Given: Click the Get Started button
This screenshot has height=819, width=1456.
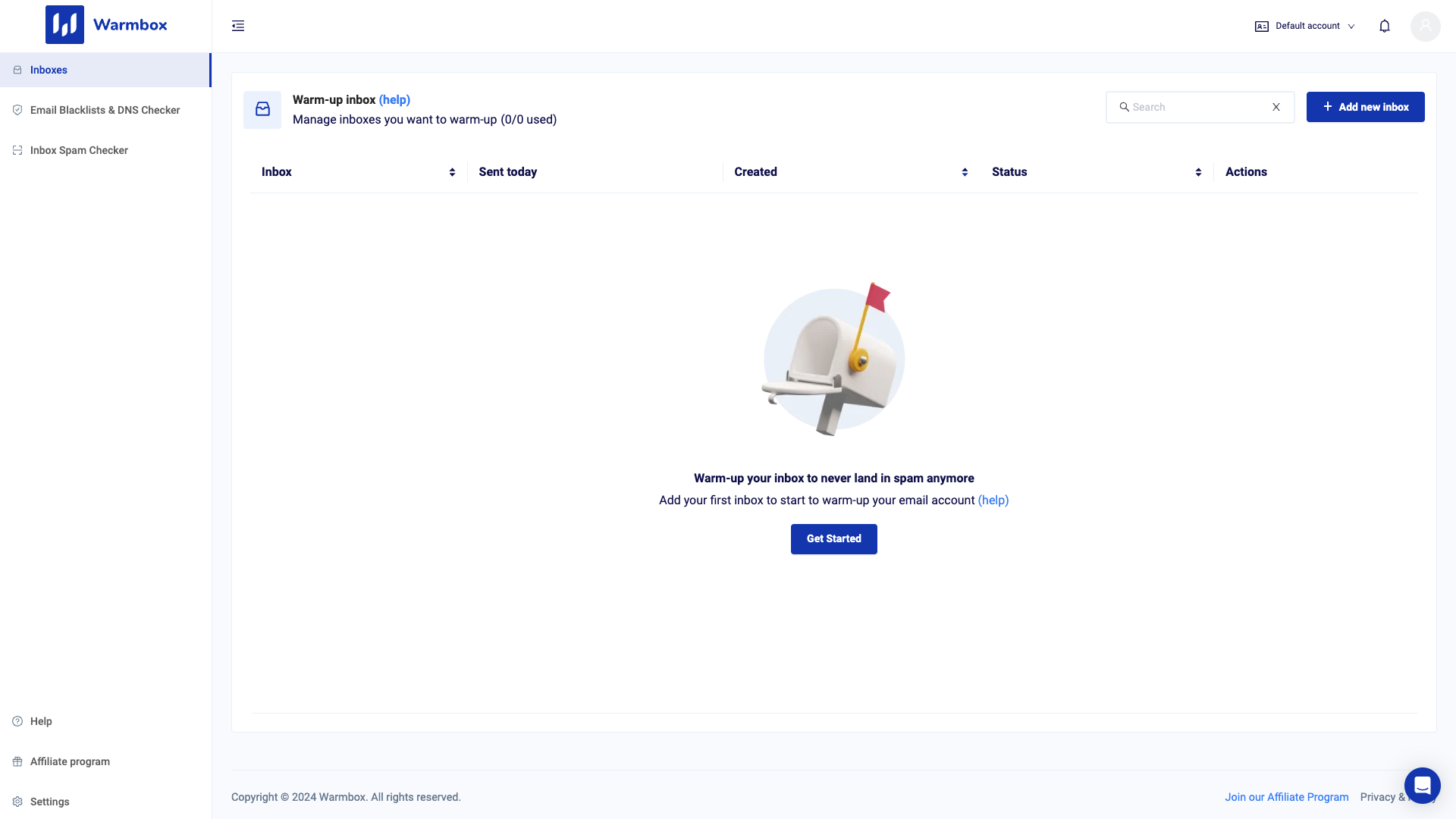Looking at the screenshot, I should coord(833,538).
